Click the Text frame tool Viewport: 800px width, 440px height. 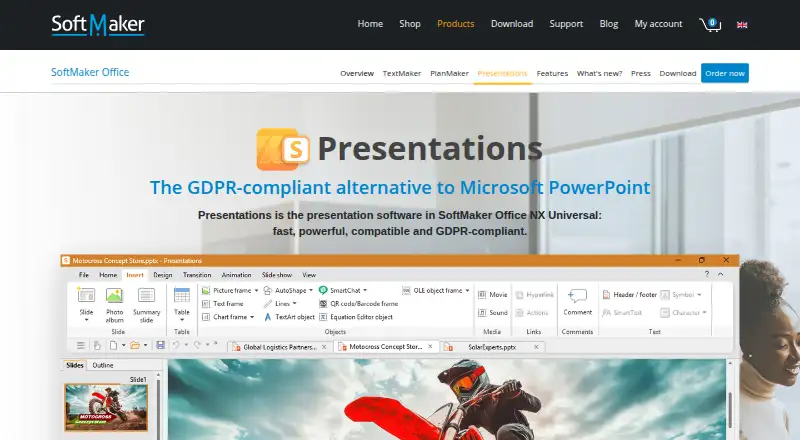click(x=222, y=304)
